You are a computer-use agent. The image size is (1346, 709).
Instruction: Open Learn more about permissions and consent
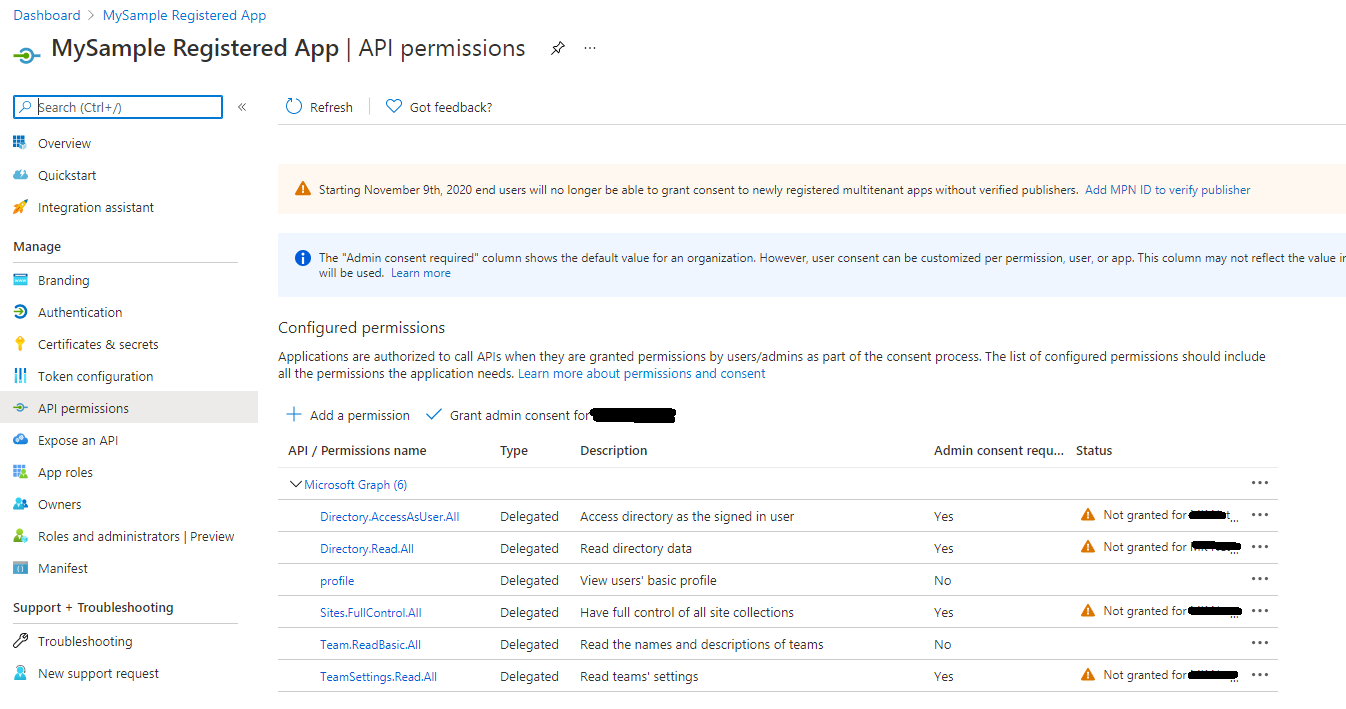click(641, 373)
